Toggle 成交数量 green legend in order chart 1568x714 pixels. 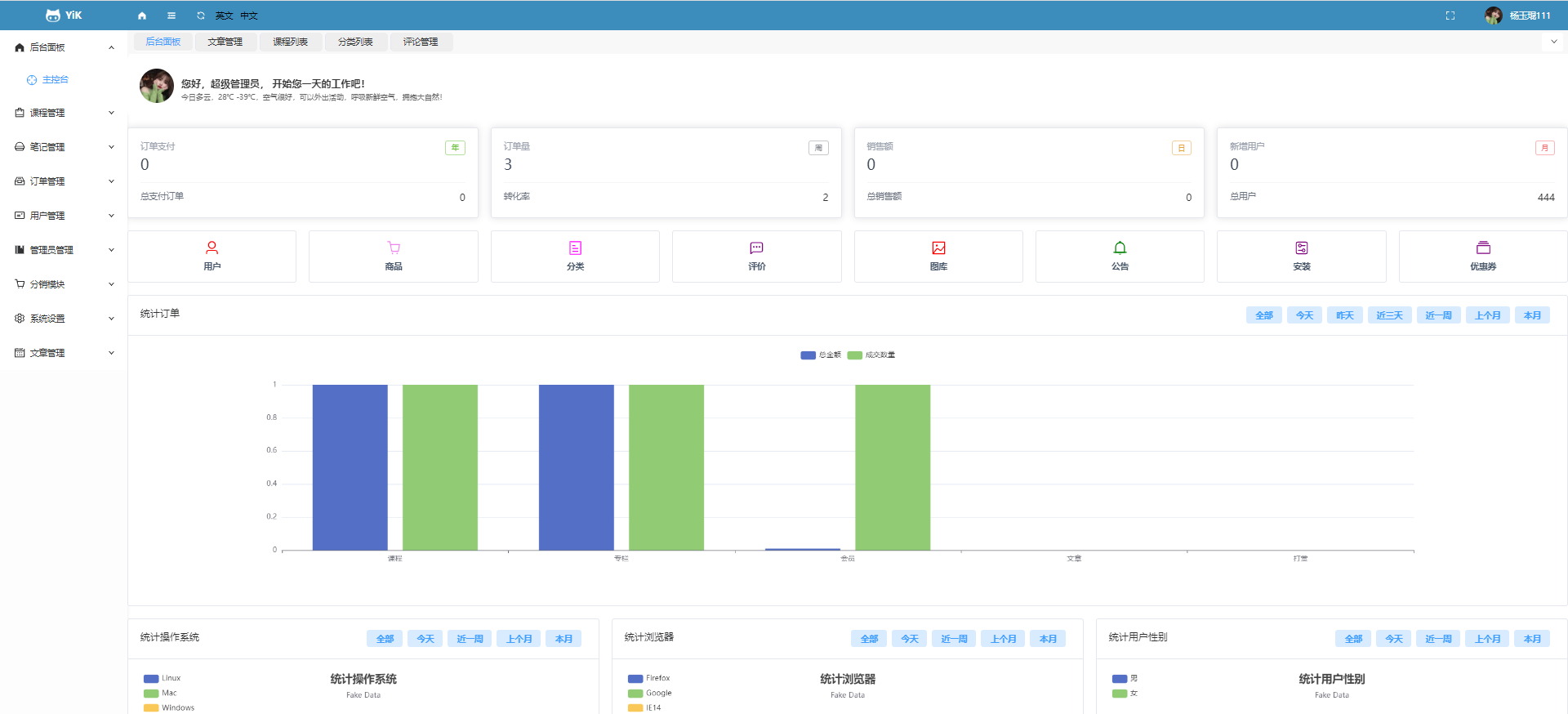(x=871, y=355)
